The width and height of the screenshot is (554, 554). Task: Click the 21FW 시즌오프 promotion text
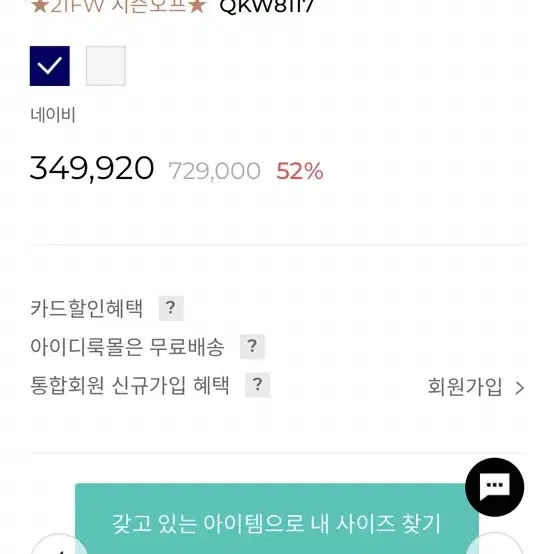(x=118, y=6)
